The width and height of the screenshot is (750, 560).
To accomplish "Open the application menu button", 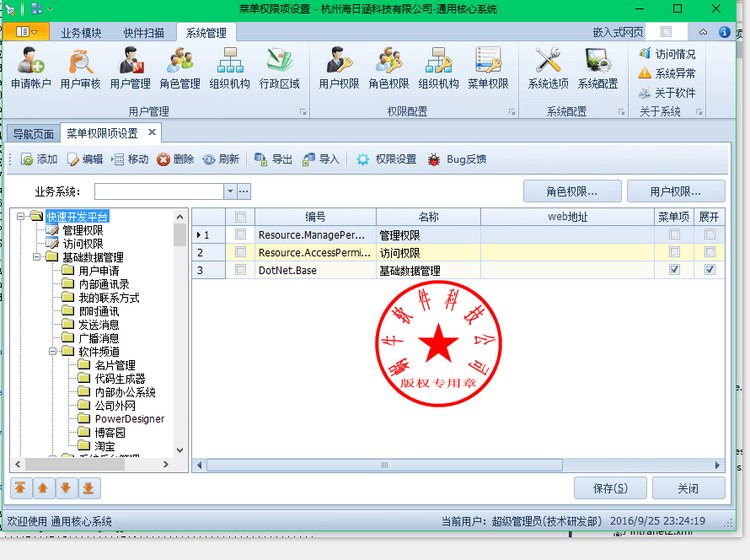I will pyautogui.click(x=26, y=32).
